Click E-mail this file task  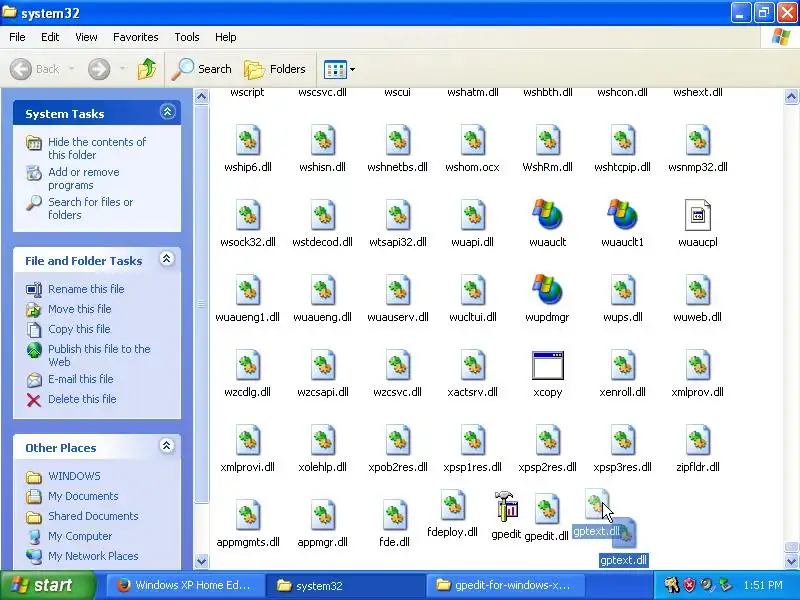(81, 379)
